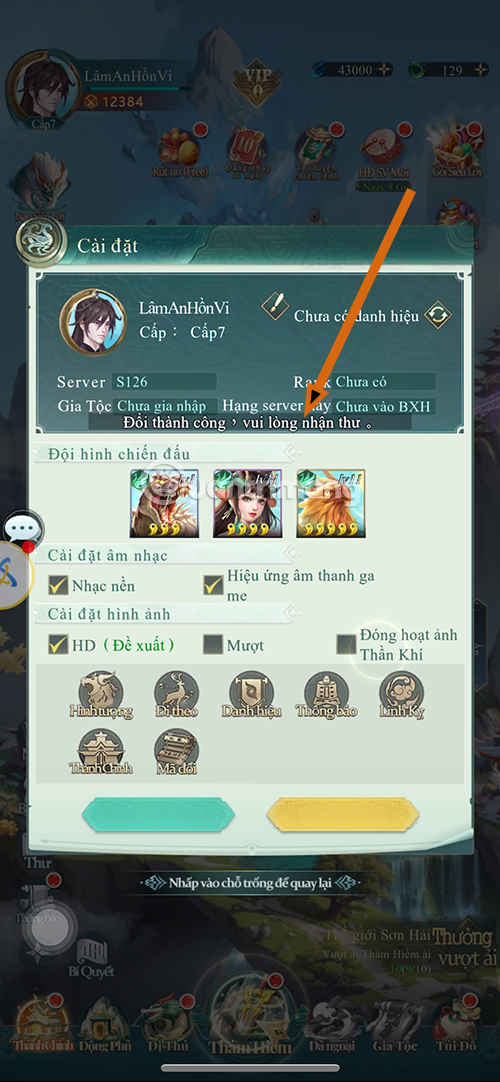
Task: Open the Thành Chính building icon
Action: (x=101, y=751)
